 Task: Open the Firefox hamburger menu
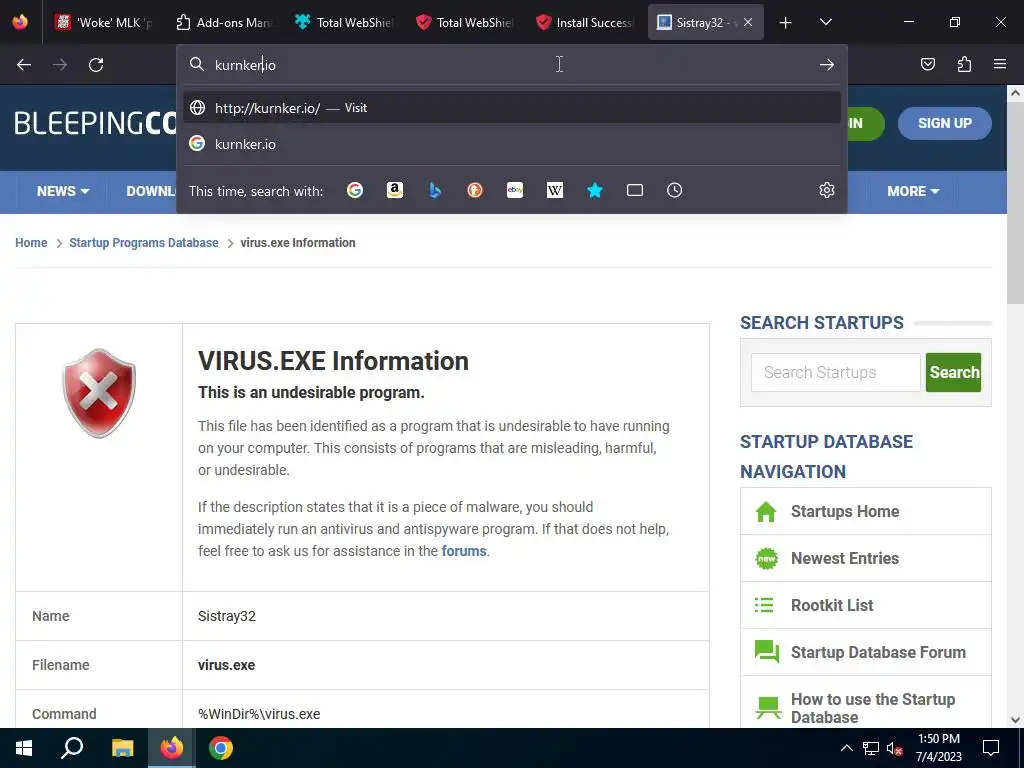tap(1000, 64)
